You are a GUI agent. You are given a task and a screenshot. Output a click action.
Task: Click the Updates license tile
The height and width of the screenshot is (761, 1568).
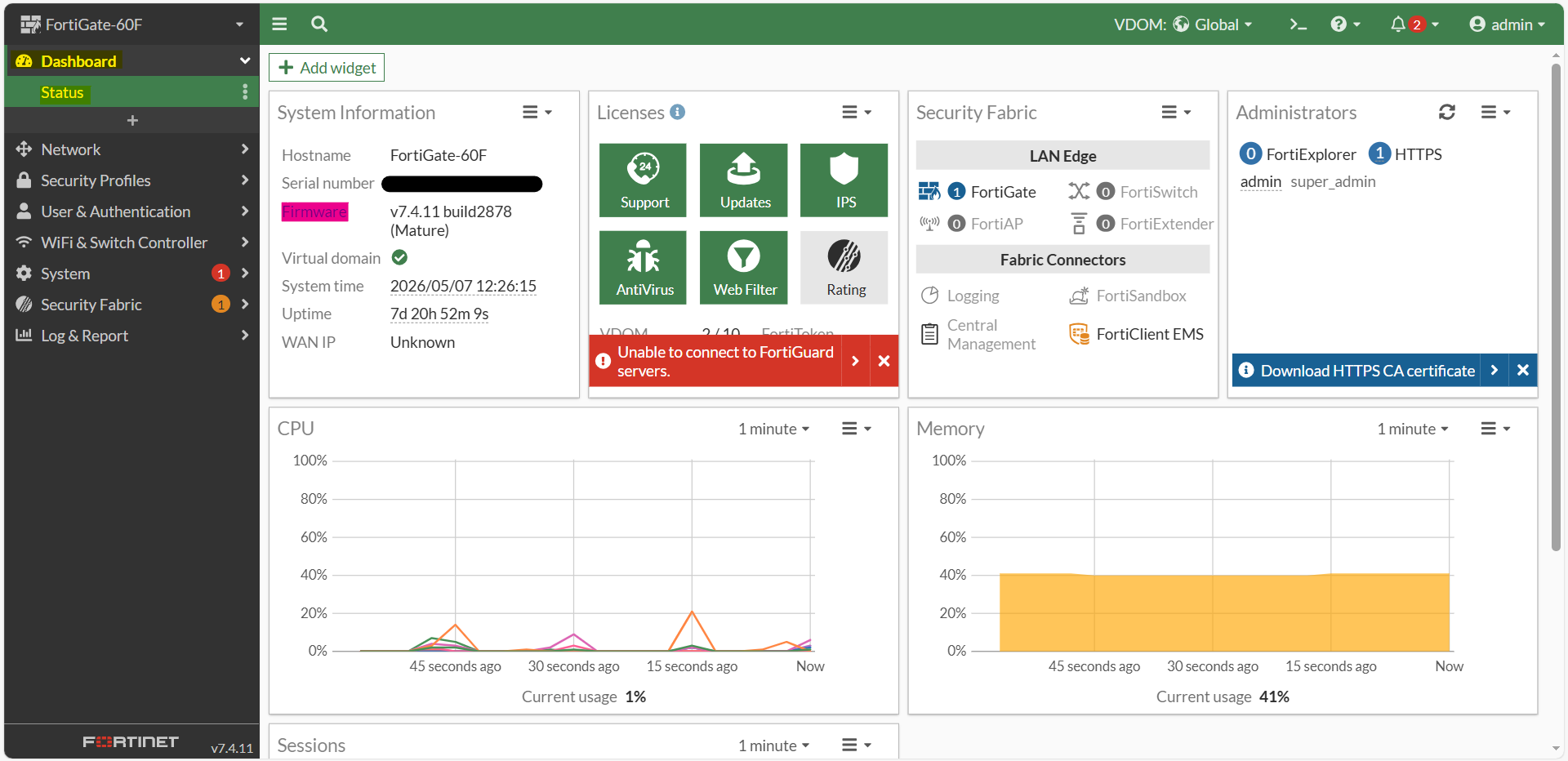coord(744,180)
